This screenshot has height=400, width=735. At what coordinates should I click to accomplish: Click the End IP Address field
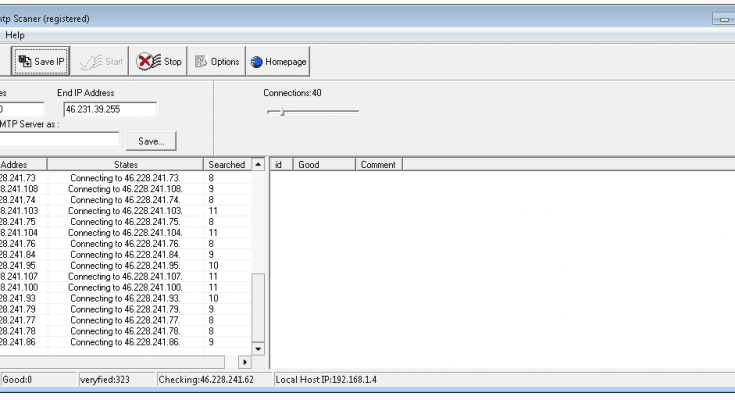pos(109,110)
